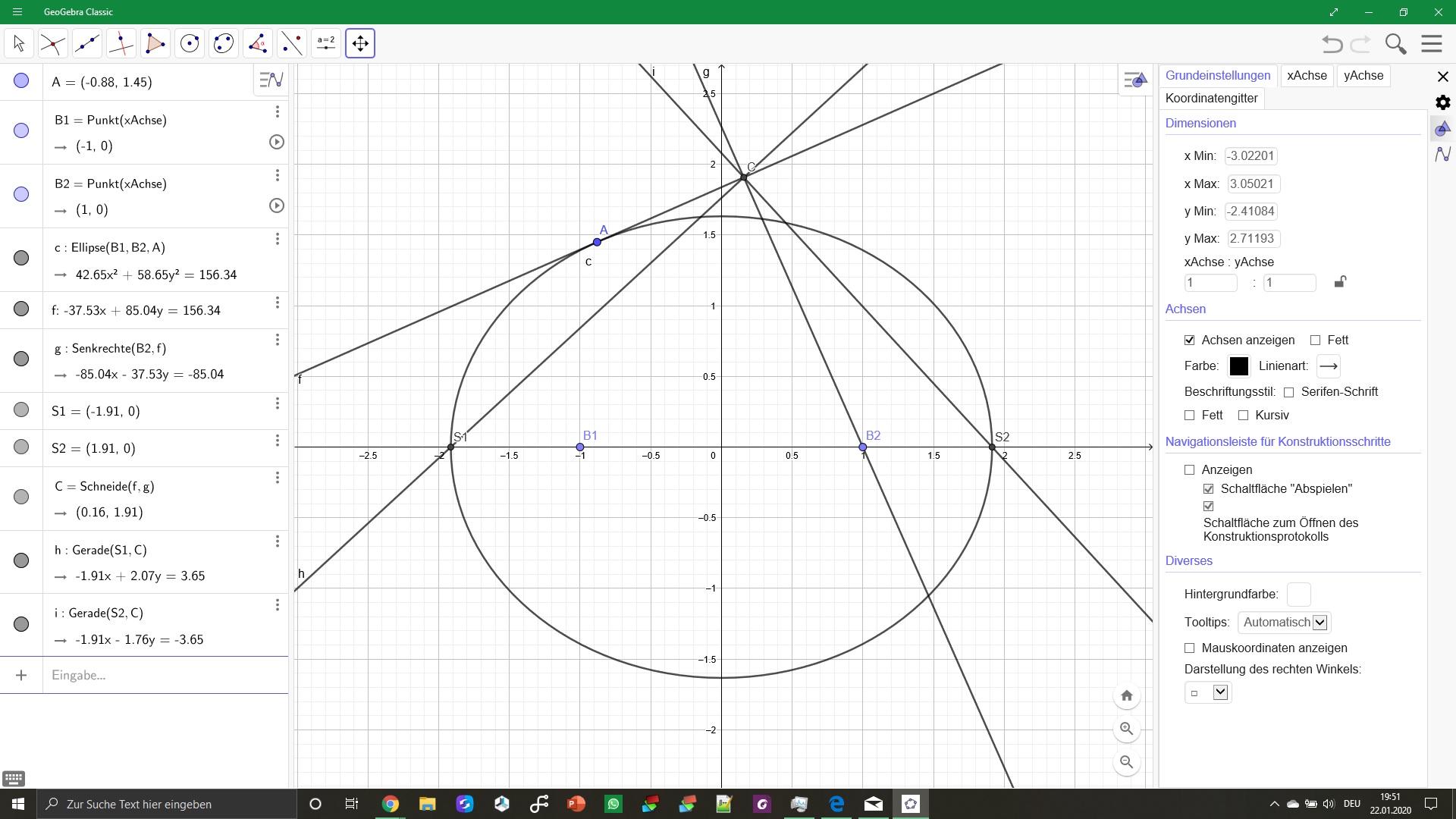Select the Slider a=2 tool
Screen dimensions: 1456x819
(x=326, y=43)
